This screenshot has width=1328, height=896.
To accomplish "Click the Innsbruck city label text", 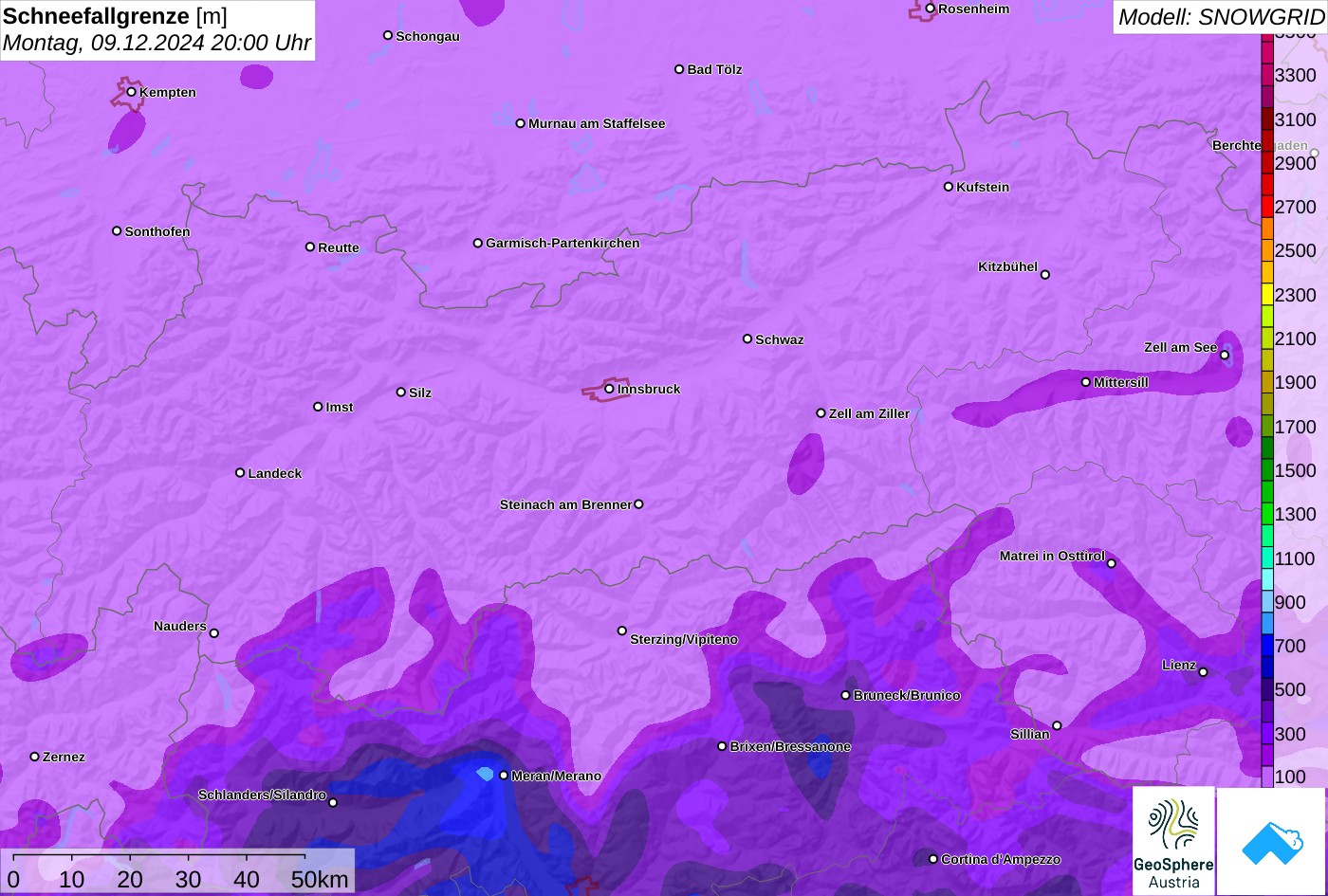I will (x=649, y=389).
